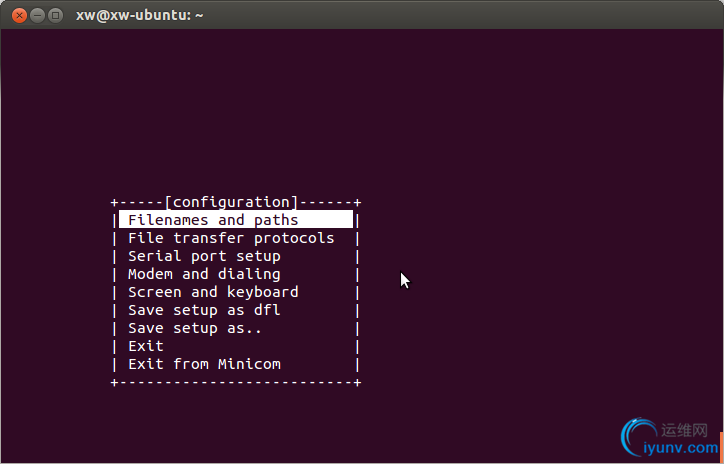Click the 运维网 Chinese watermark text
Screen dimensions: 724x464
tap(684, 430)
